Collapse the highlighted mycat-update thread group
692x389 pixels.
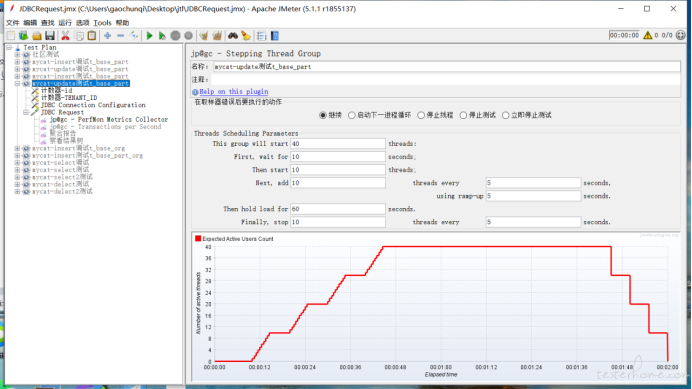17,83
